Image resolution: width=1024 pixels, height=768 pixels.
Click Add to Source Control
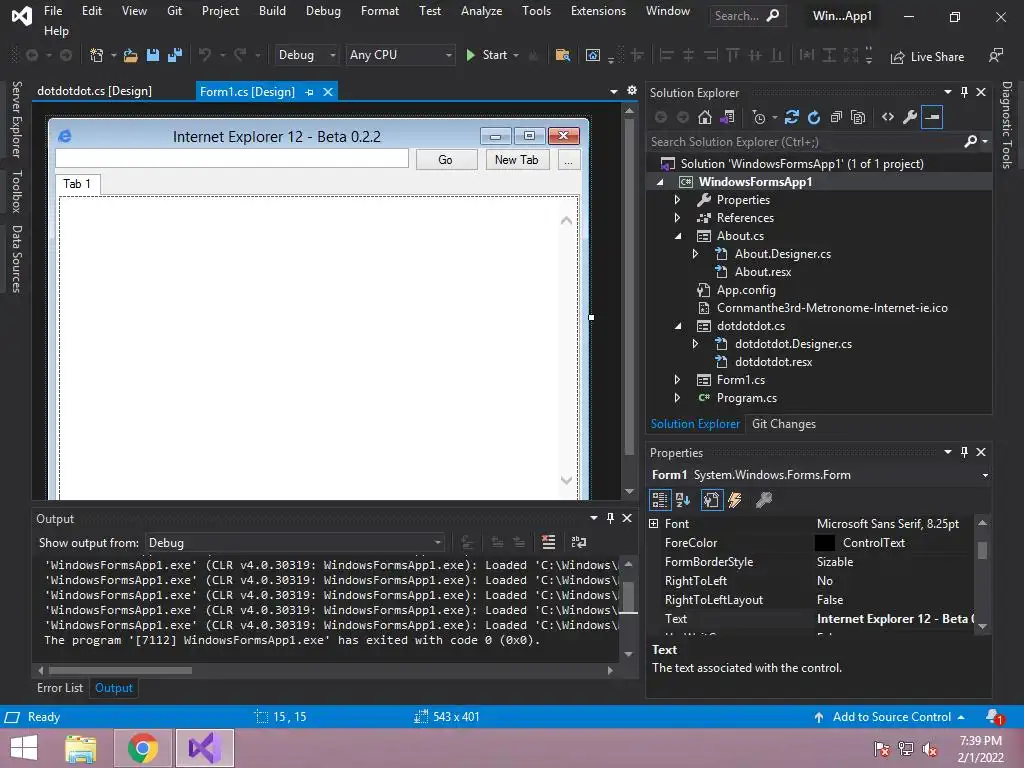click(889, 717)
